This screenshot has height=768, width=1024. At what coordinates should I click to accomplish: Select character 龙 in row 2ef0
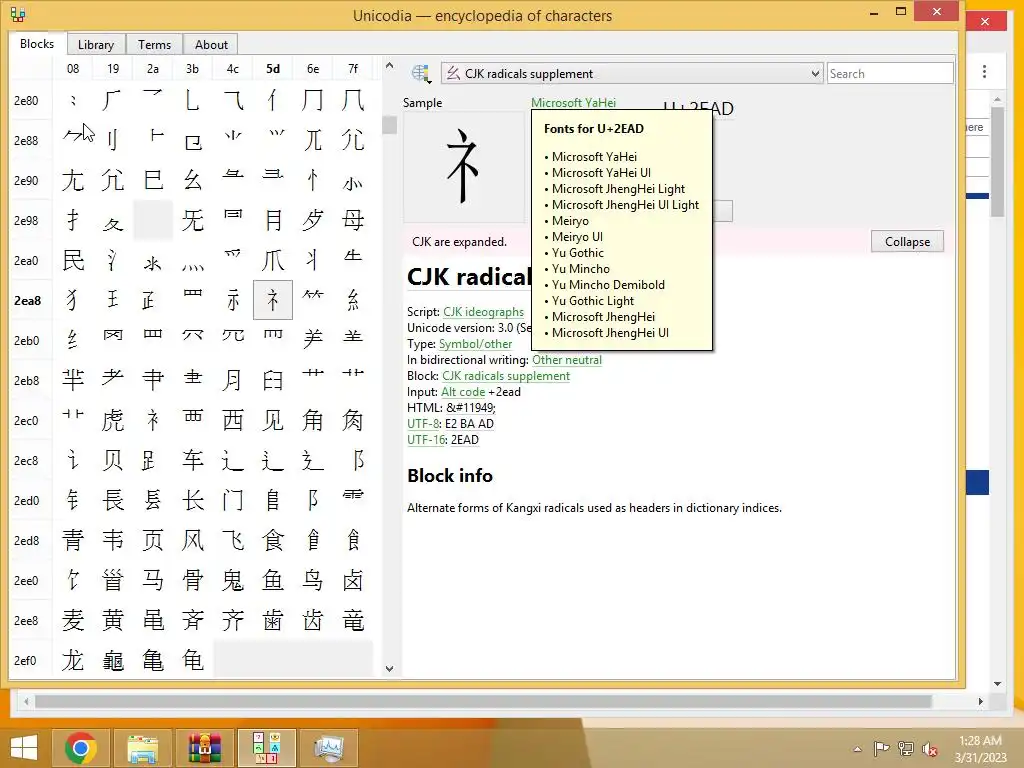(x=72, y=660)
